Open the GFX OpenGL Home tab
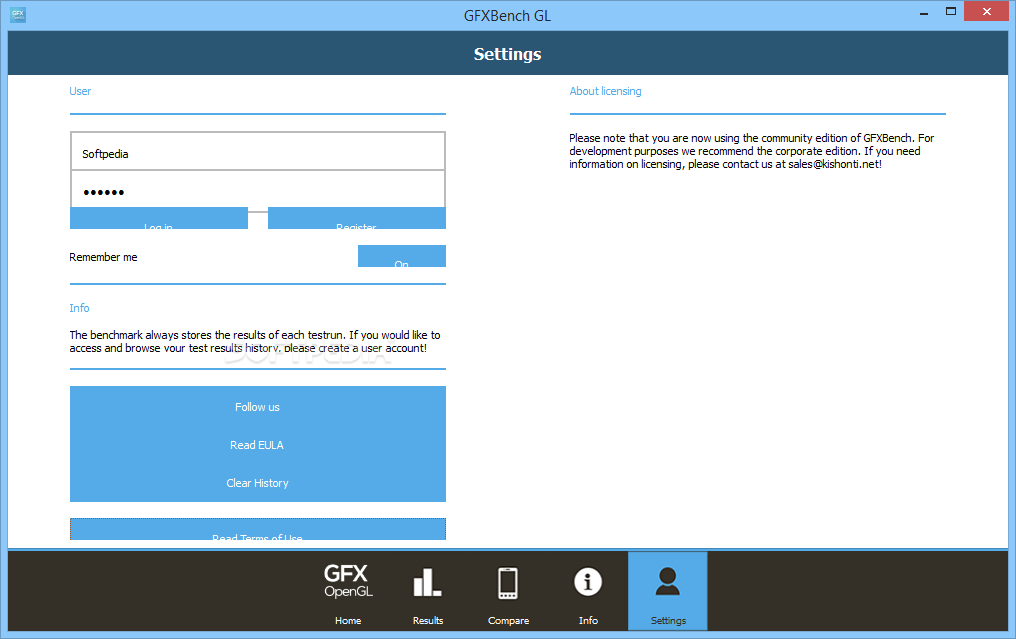 pyautogui.click(x=348, y=591)
